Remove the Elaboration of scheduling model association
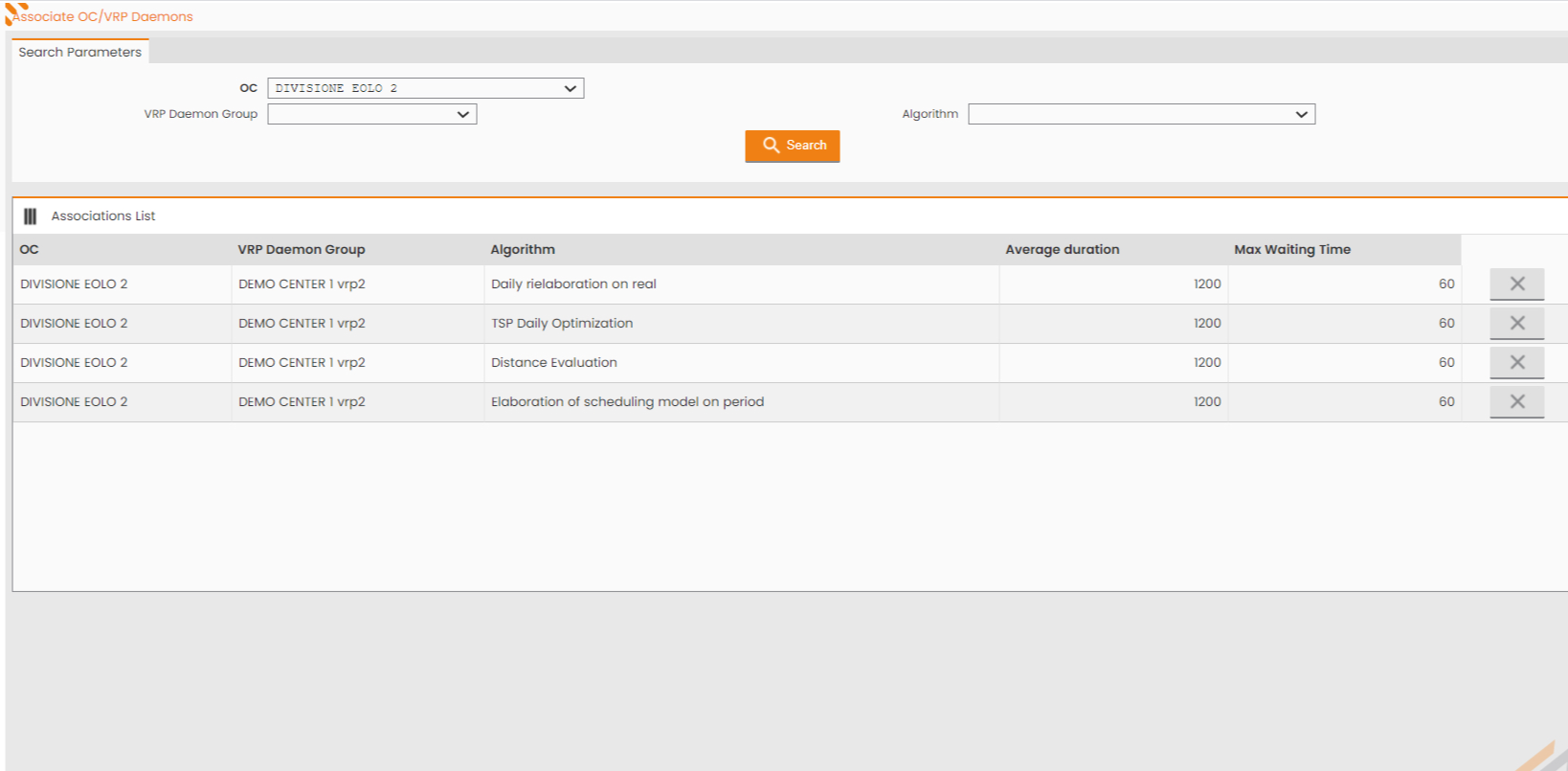 point(1516,401)
